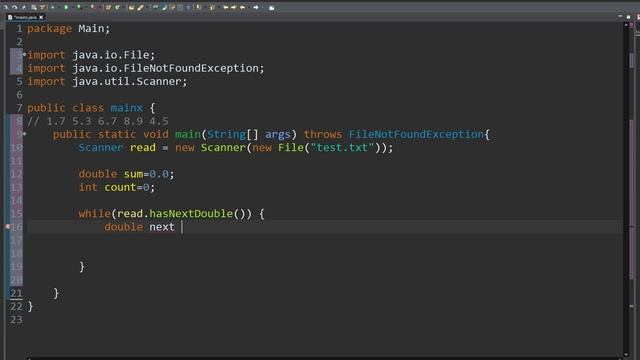Click 'String[]' in the main signature
Viewport: 640px width, 360px height.
(233, 134)
